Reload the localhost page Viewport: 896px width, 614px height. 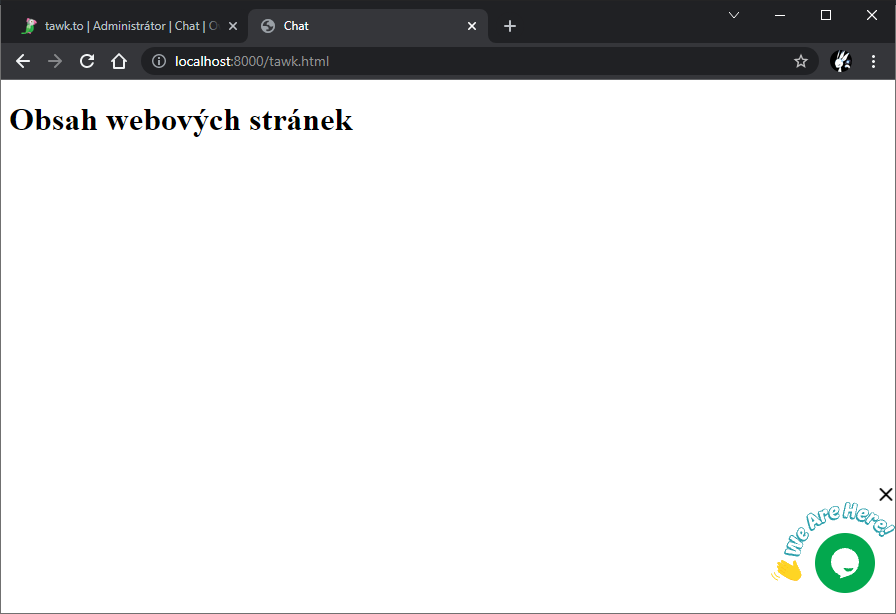click(87, 61)
